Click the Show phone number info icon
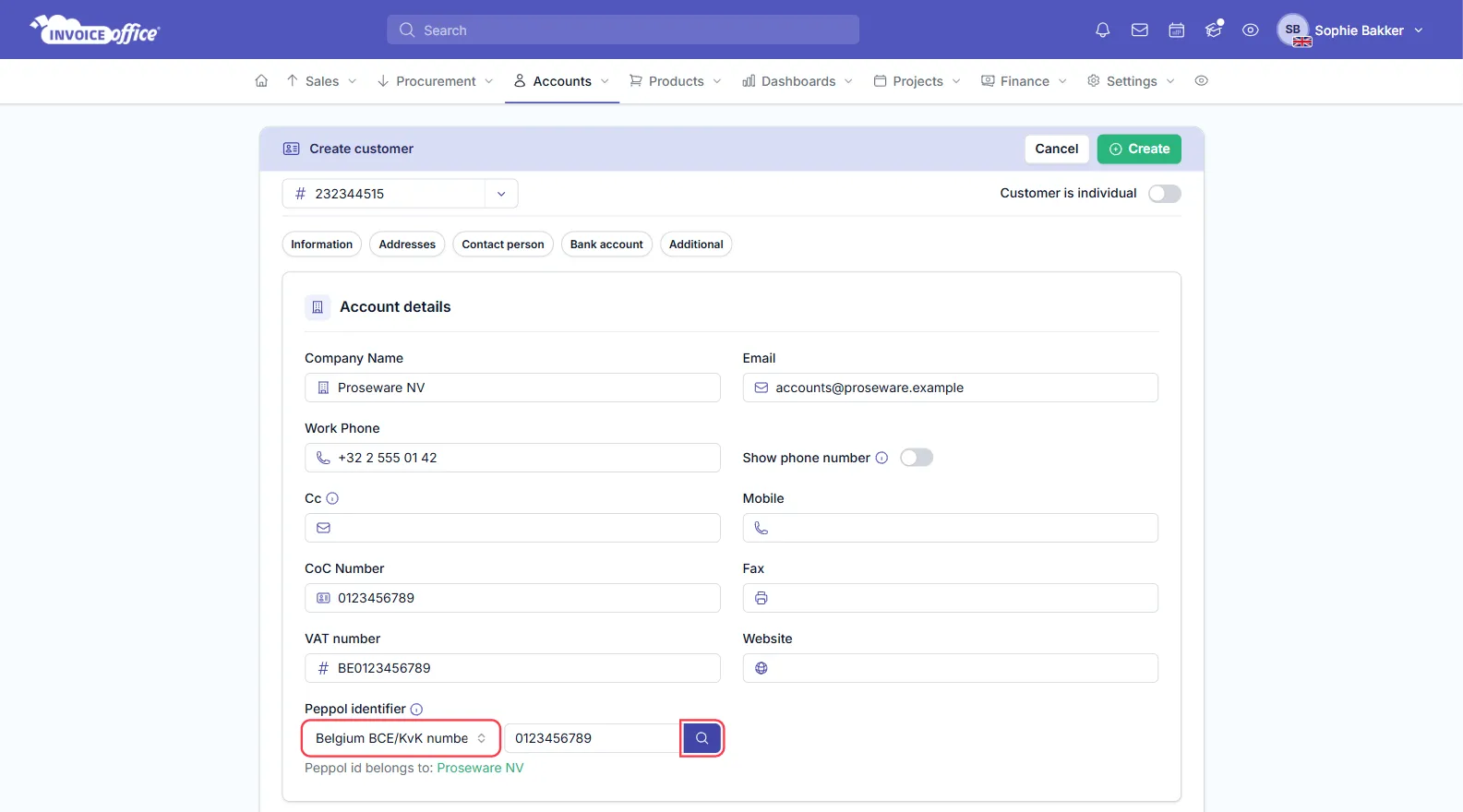This screenshot has height=812, width=1463. [x=881, y=459]
